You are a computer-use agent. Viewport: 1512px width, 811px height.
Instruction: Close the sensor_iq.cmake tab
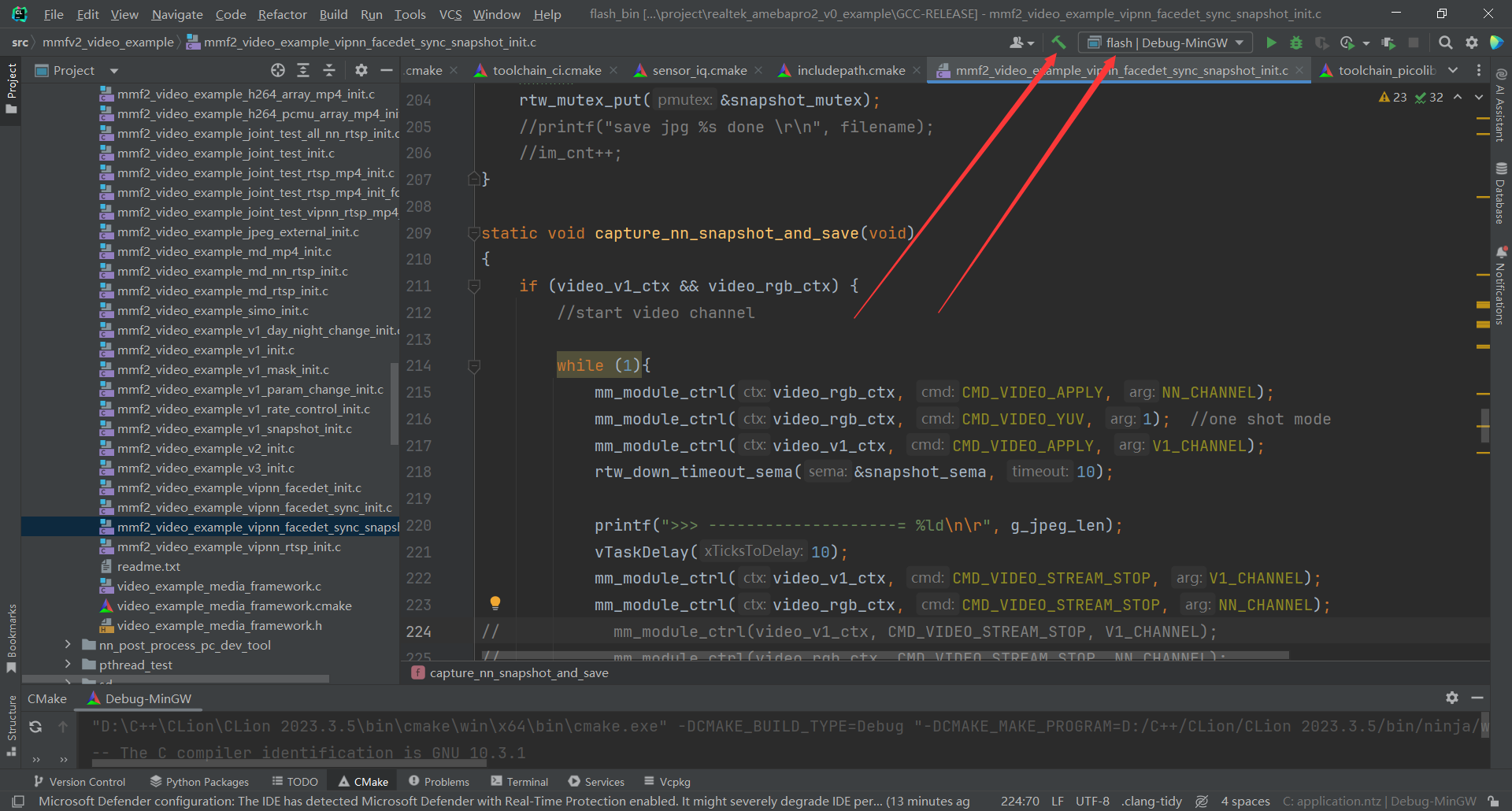coord(758,70)
